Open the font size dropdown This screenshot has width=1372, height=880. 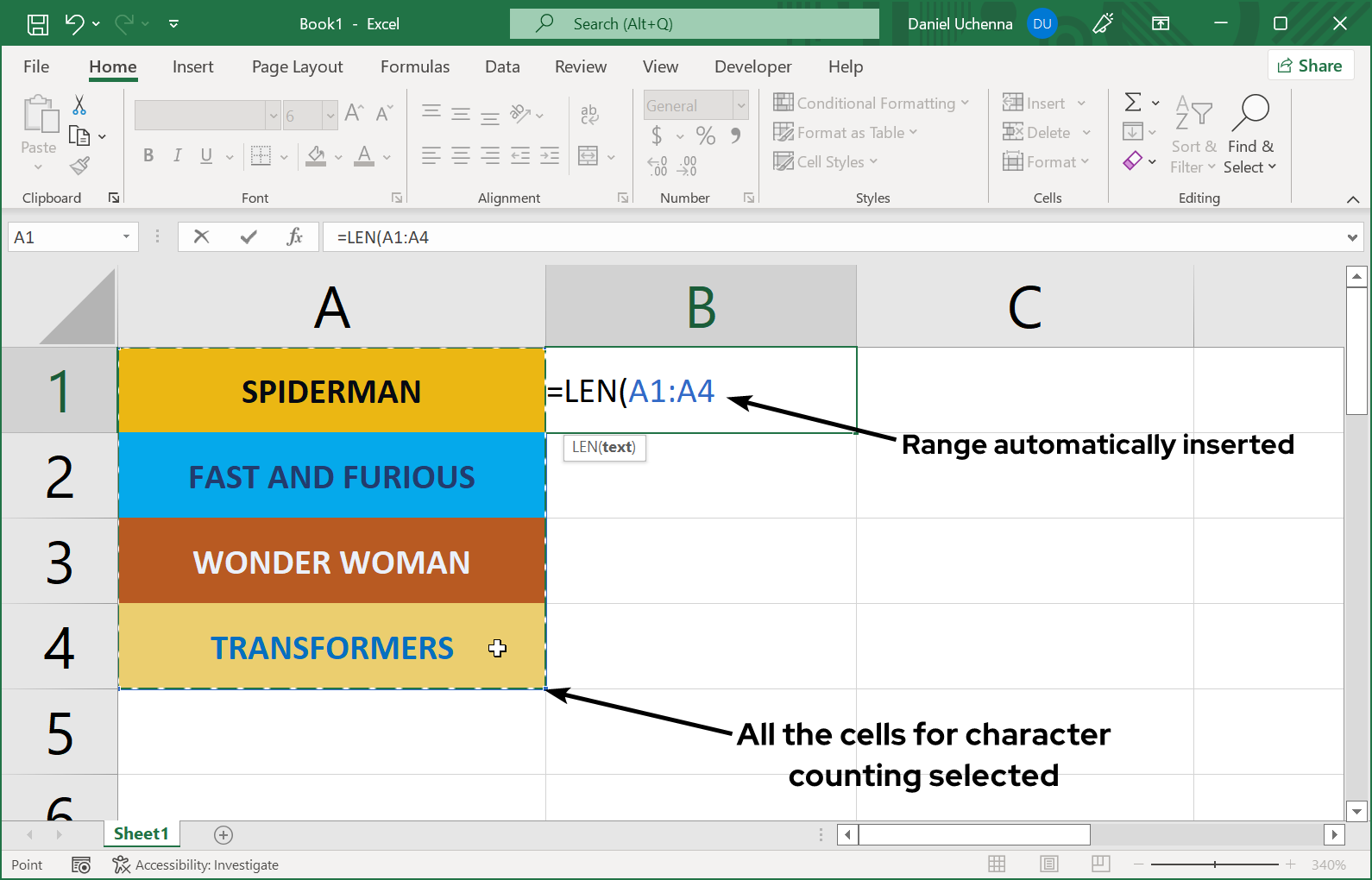point(330,115)
